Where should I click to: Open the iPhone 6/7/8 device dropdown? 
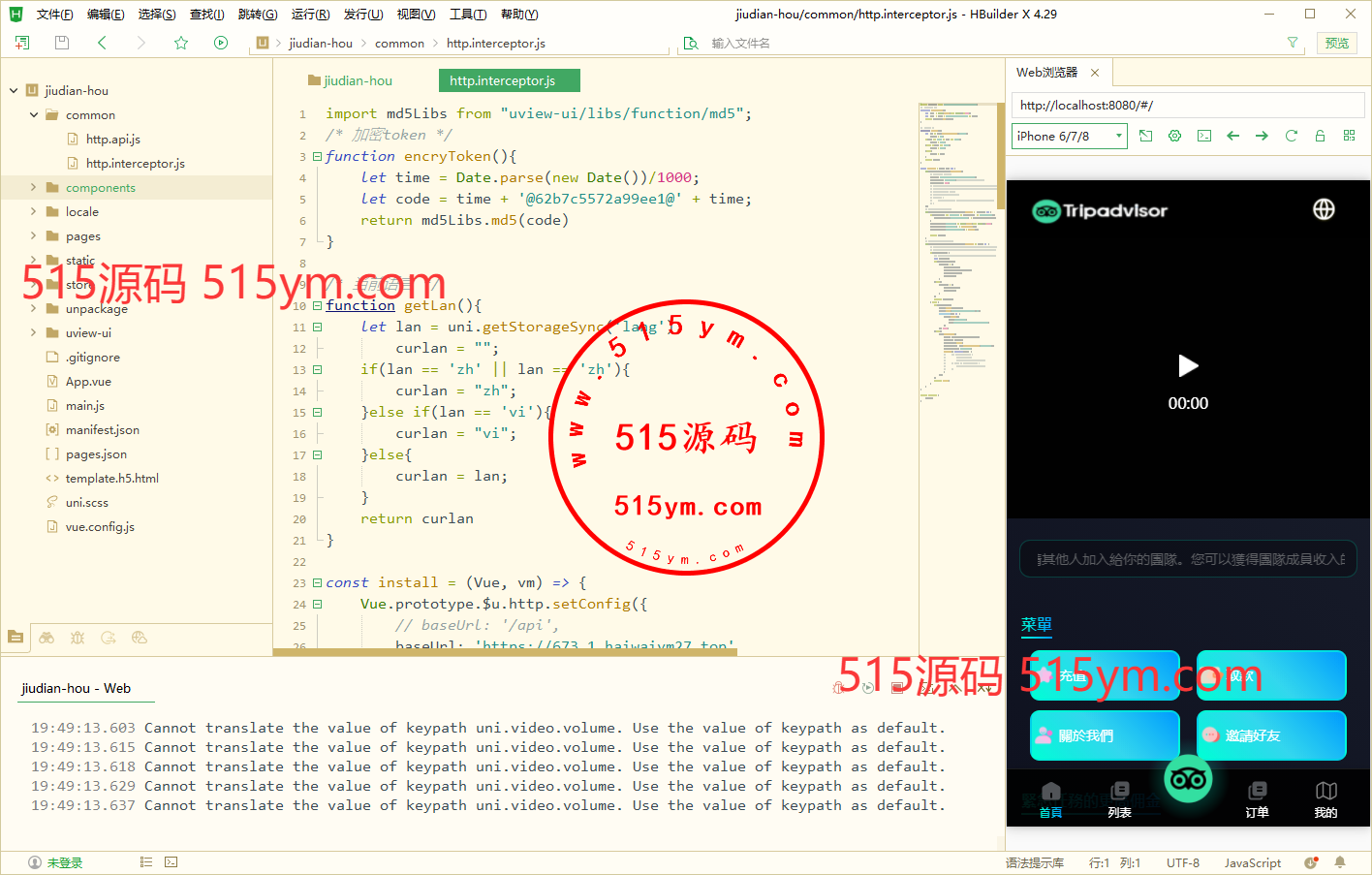pyautogui.click(x=1070, y=136)
